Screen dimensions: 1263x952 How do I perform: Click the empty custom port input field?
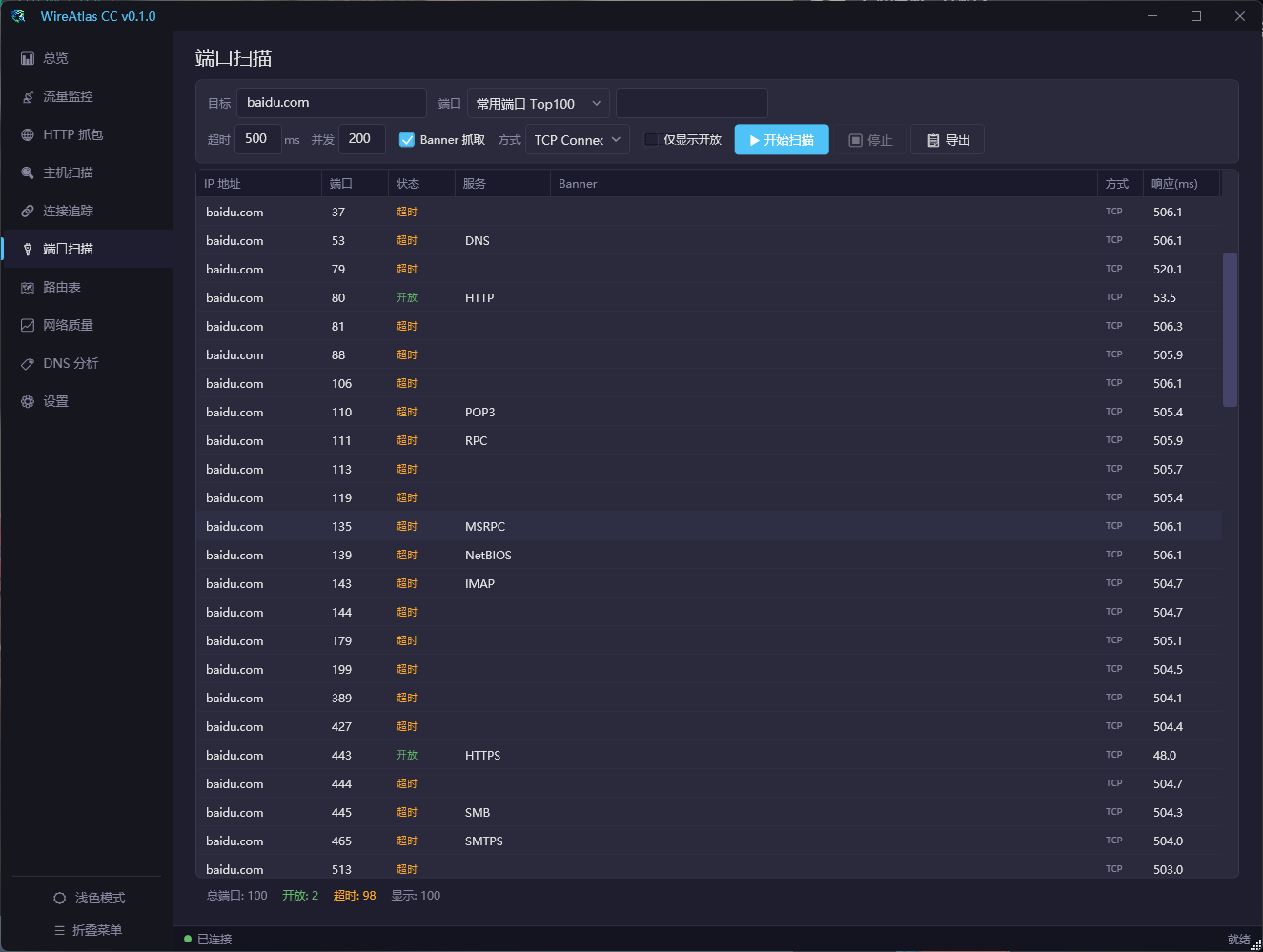tap(692, 103)
